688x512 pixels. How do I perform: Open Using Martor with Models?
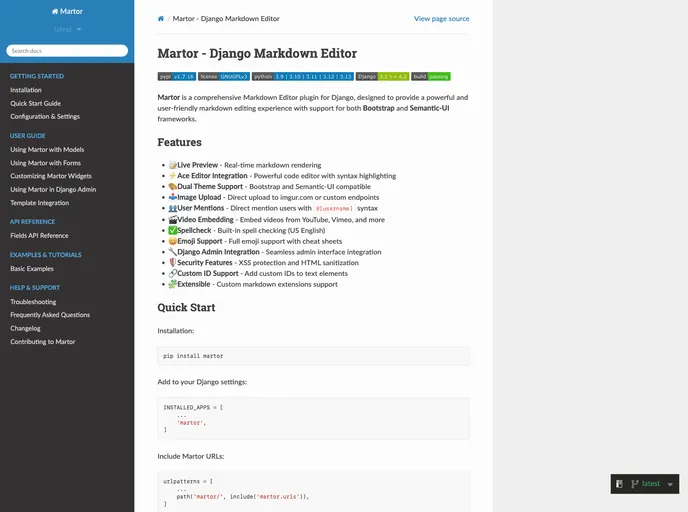pyautogui.click(x=47, y=150)
